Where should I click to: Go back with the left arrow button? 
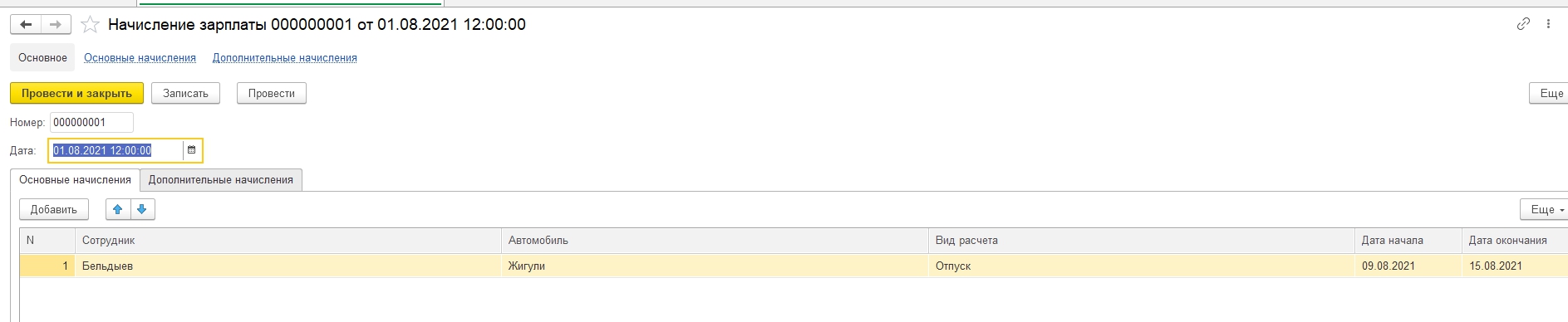click(x=26, y=25)
